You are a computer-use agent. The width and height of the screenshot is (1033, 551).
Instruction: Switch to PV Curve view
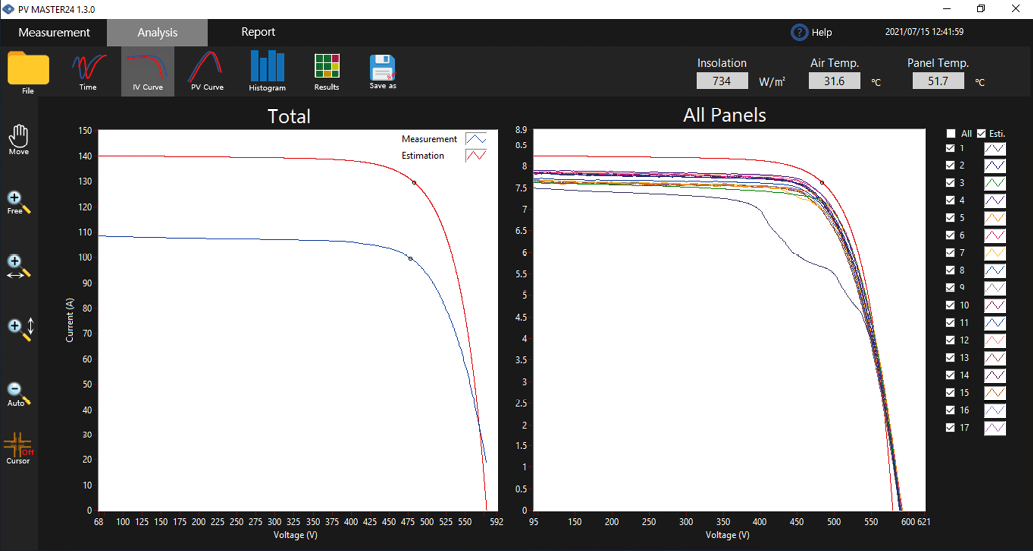tap(206, 69)
